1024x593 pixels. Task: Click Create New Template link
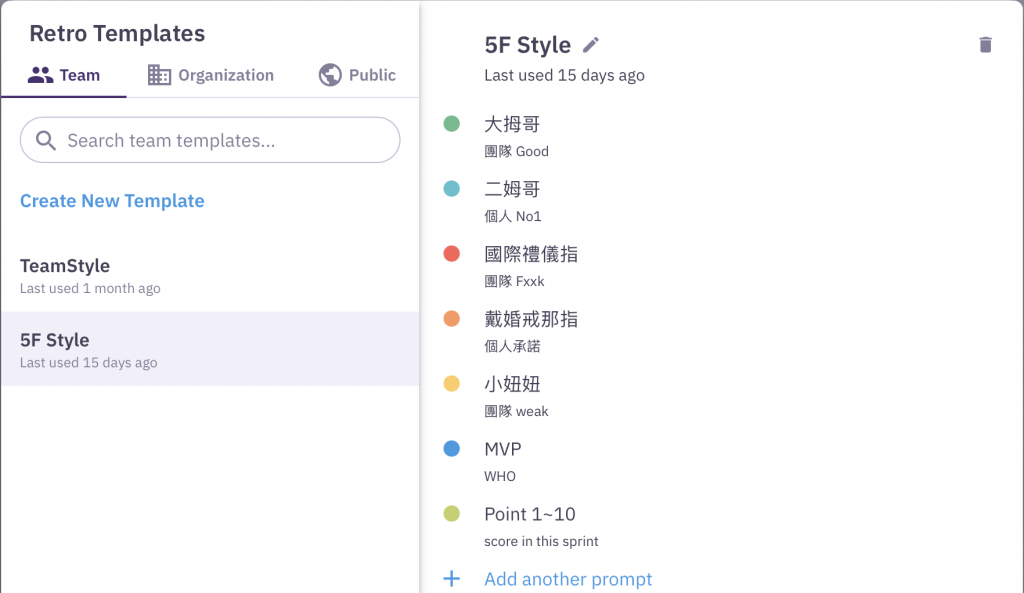[112, 201]
